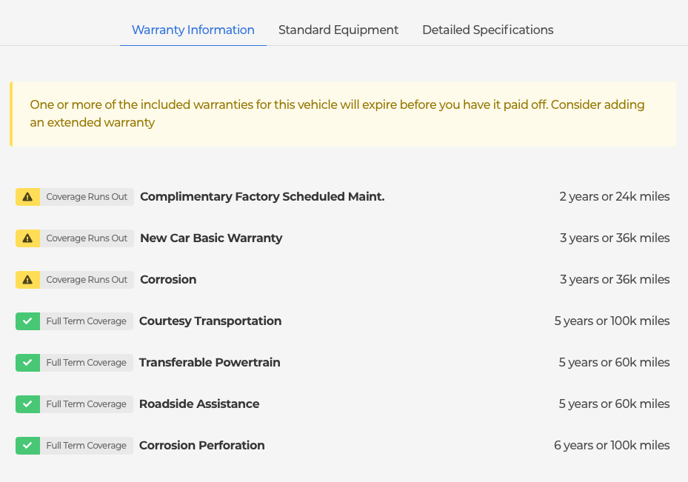Click the Corrosion Perforation warranty label
This screenshot has width=688, height=482.
[202, 446]
